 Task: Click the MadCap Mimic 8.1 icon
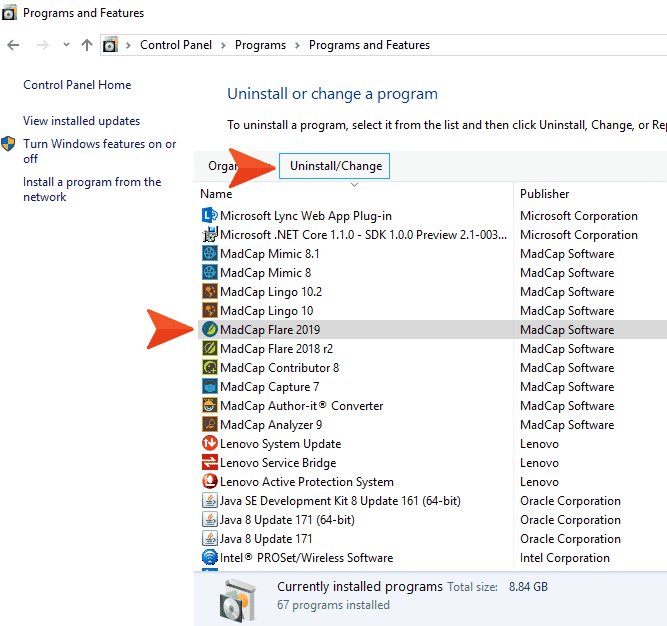(x=209, y=253)
